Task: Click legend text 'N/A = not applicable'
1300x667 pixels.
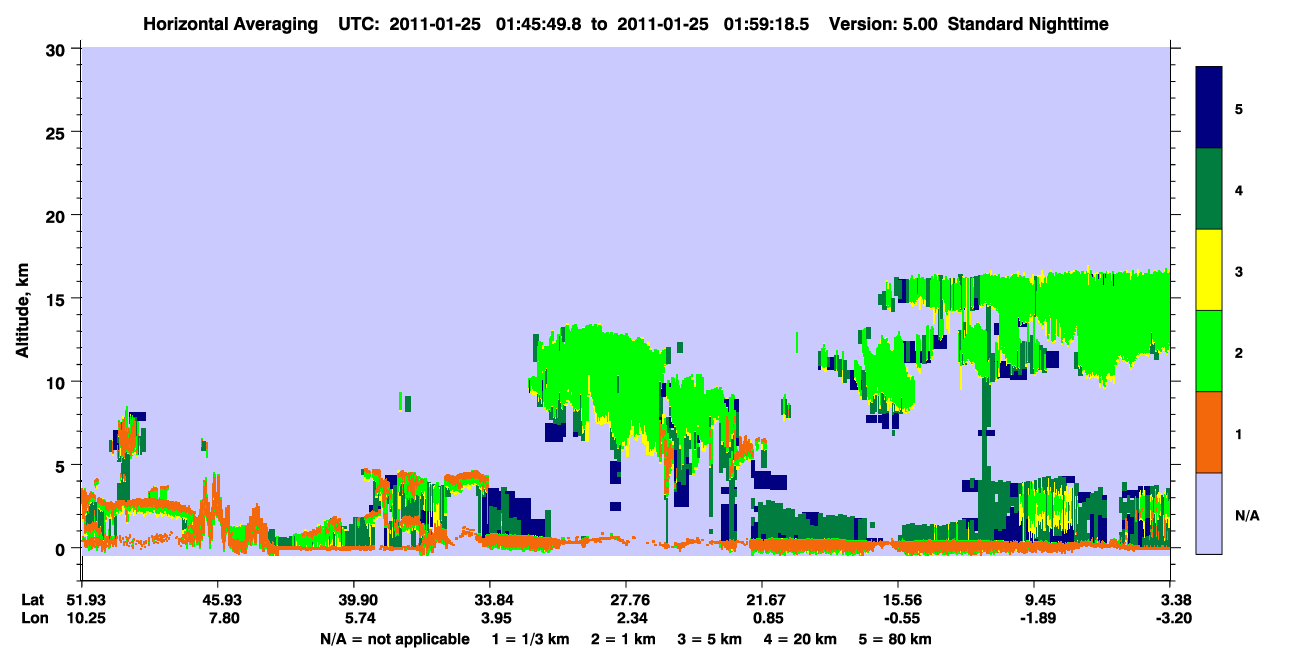Action: [x=394, y=638]
